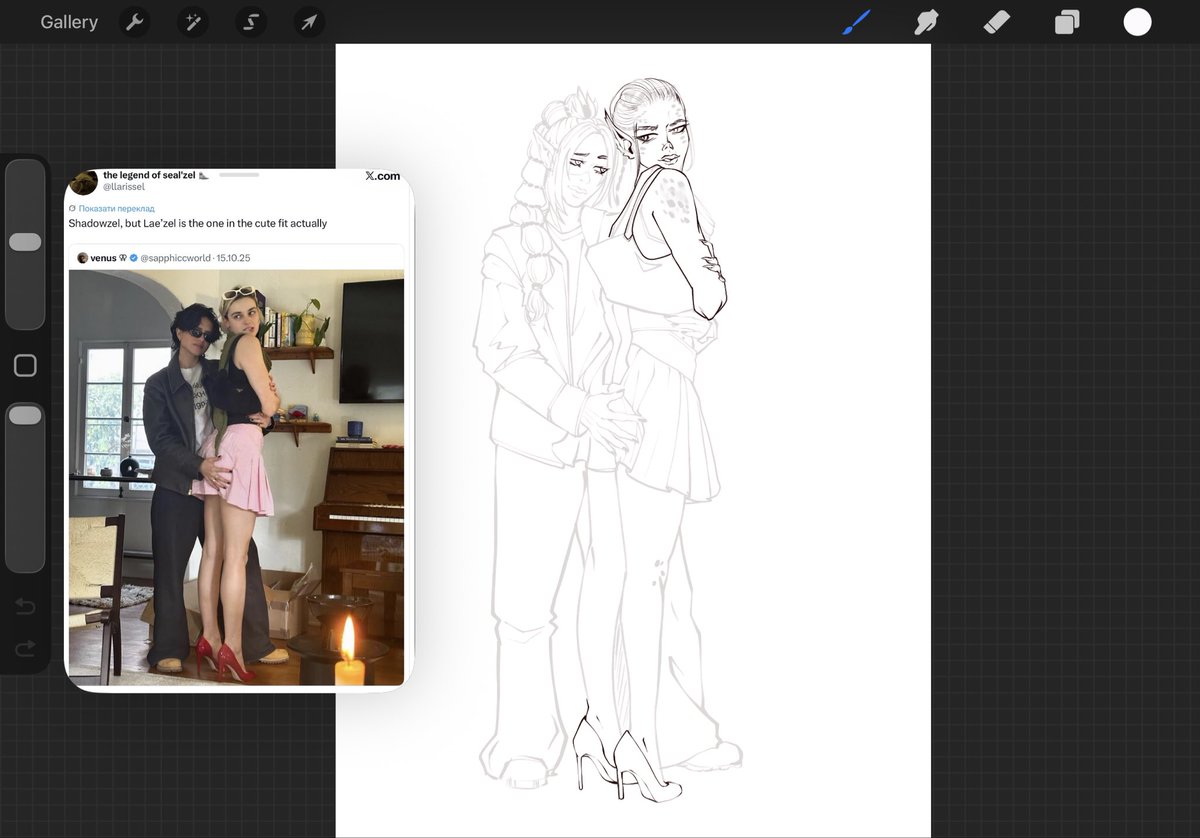1200x838 pixels.
Task: Adjust the brush size slider
Action: pos(25,244)
